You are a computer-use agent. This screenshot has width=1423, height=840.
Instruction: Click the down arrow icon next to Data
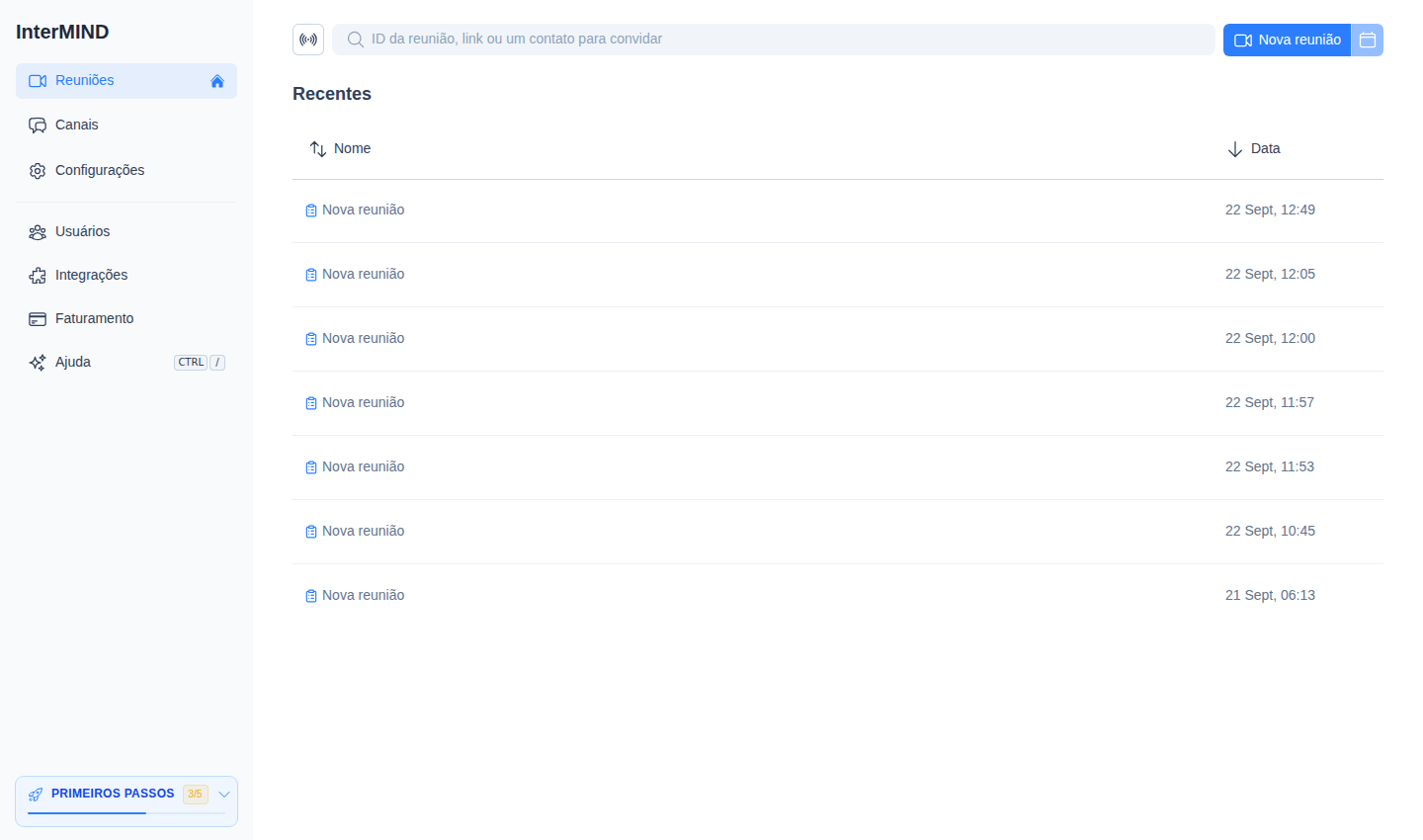pyautogui.click(x=1235, y=149)
